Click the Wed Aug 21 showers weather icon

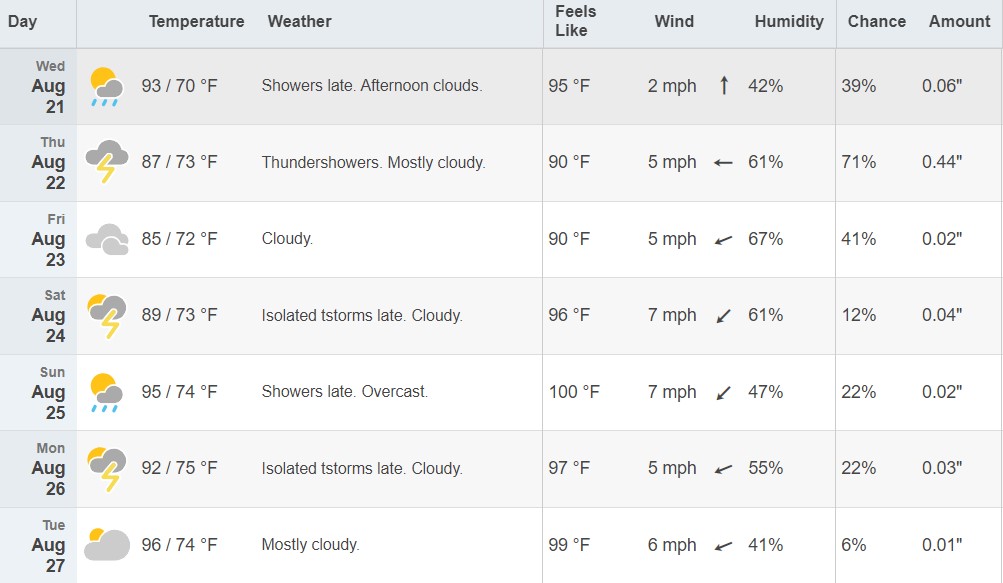(x=106, y=86)
